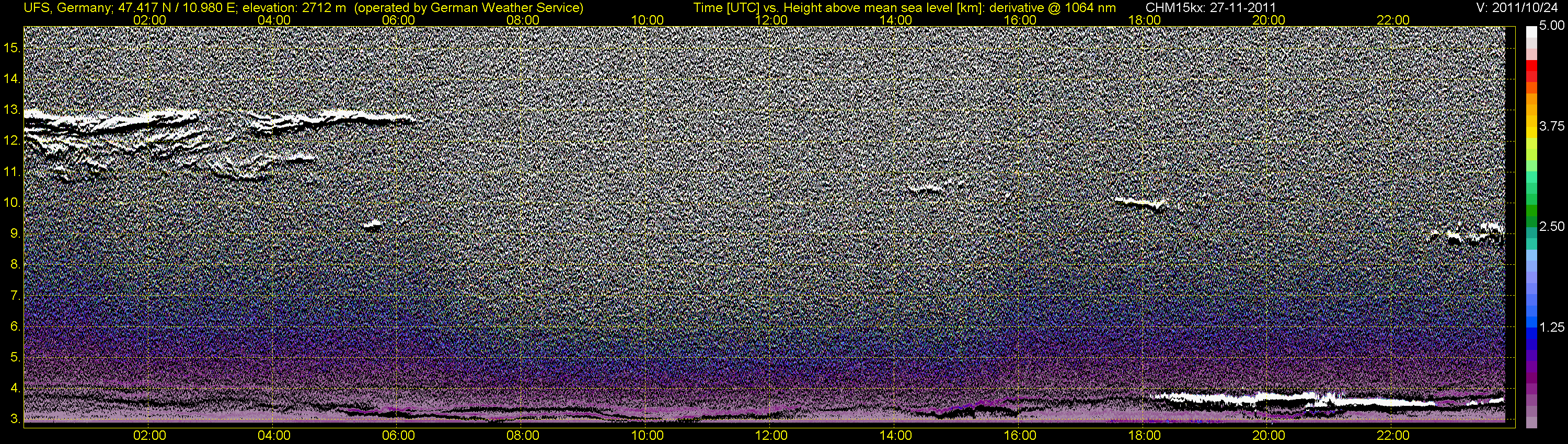
Task: Click the 1.25 color scale label
Action: [1552, 327]
